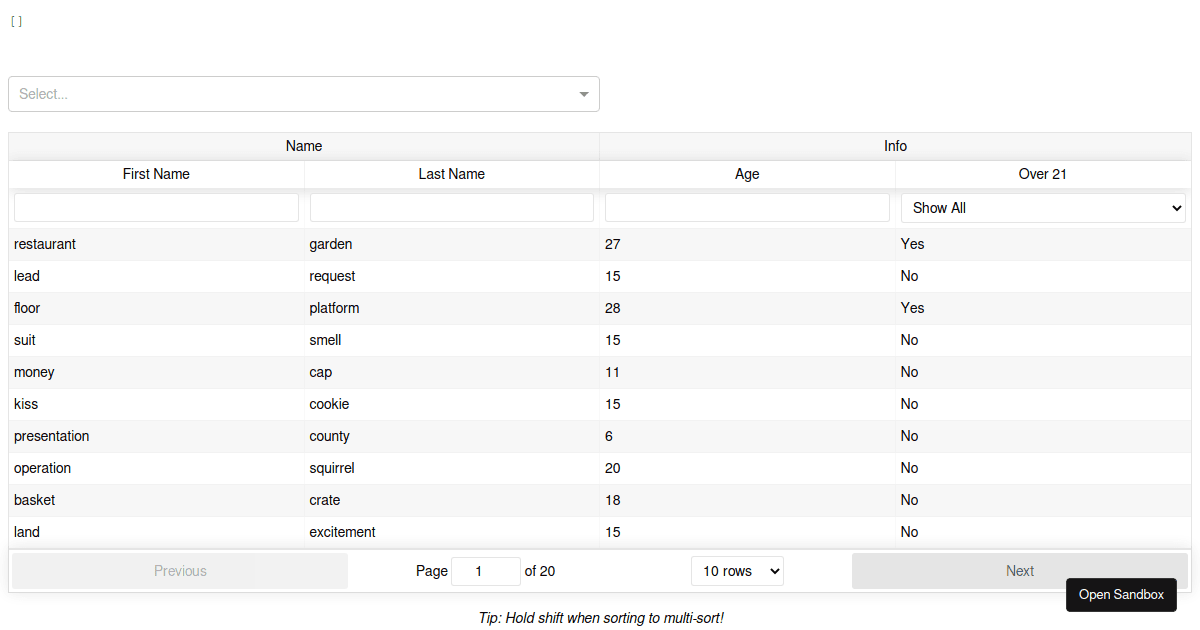Click the Info group header
1200x630 pixels.
[x=894, y=145]
